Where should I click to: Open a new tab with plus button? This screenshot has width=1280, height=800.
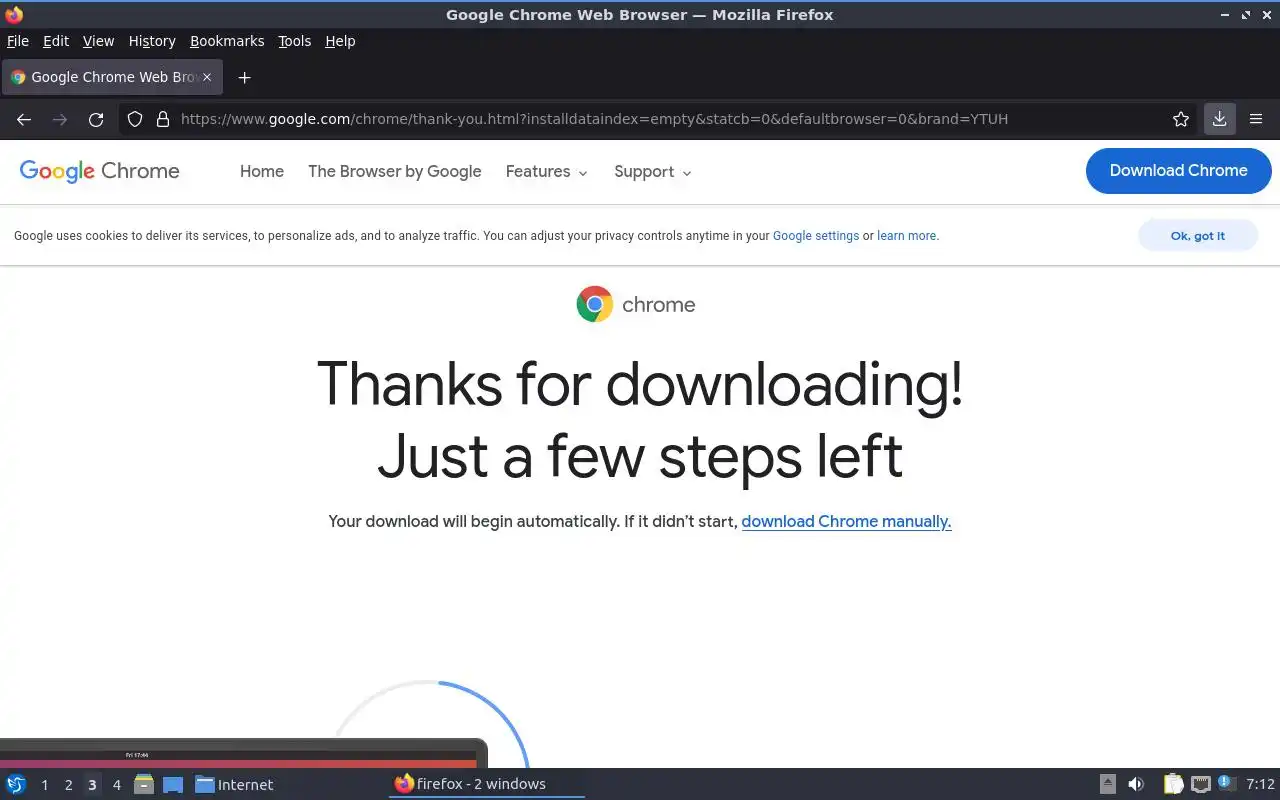[x=244, y=77]
